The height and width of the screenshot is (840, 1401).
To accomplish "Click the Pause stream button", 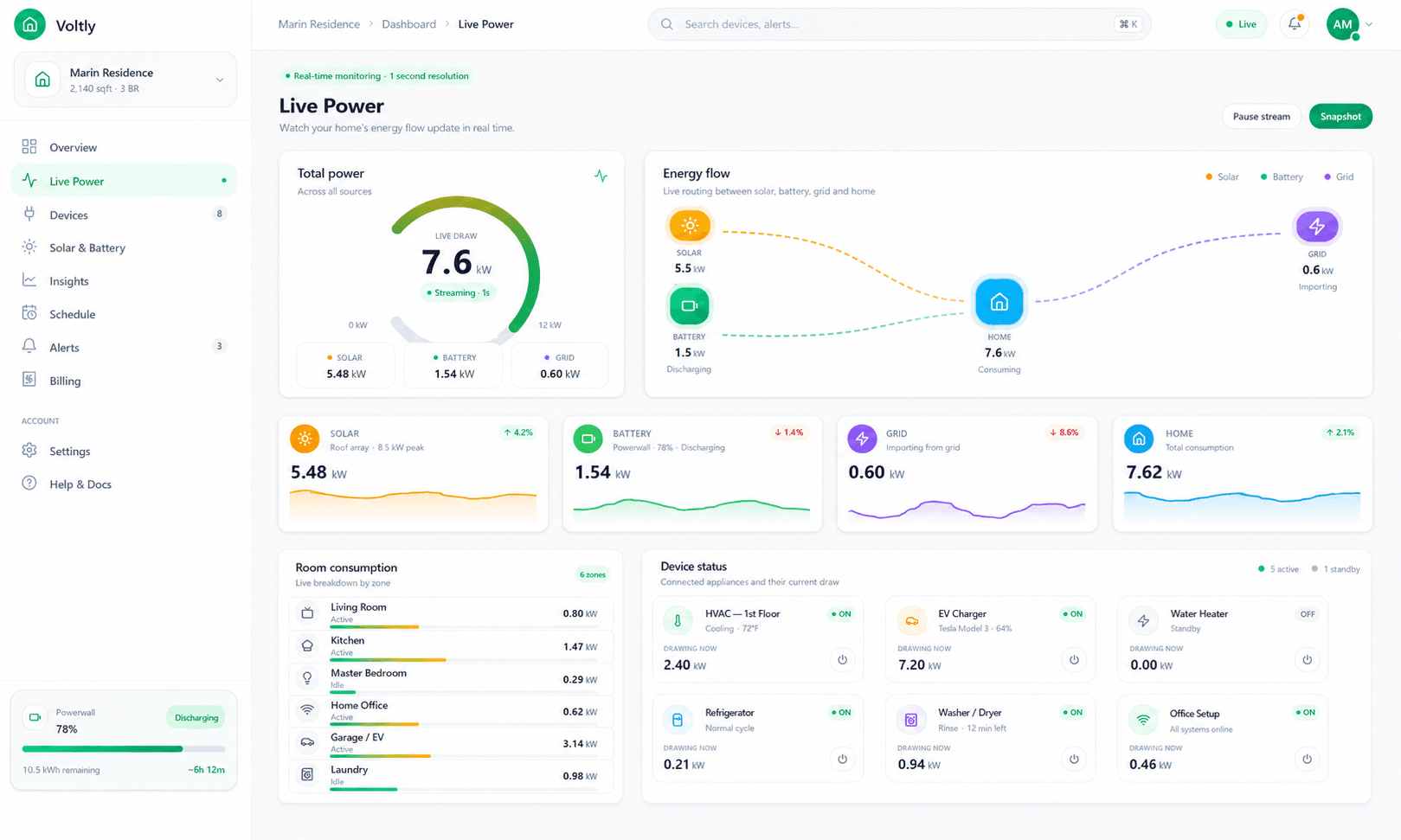I will 1261,116.
